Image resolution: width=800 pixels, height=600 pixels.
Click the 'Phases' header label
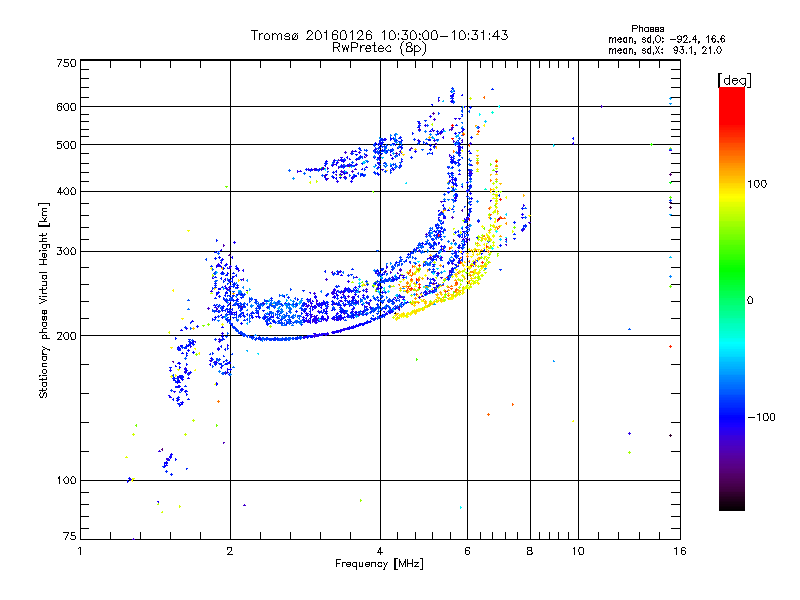pyautogui.click(x=647, y=29)
